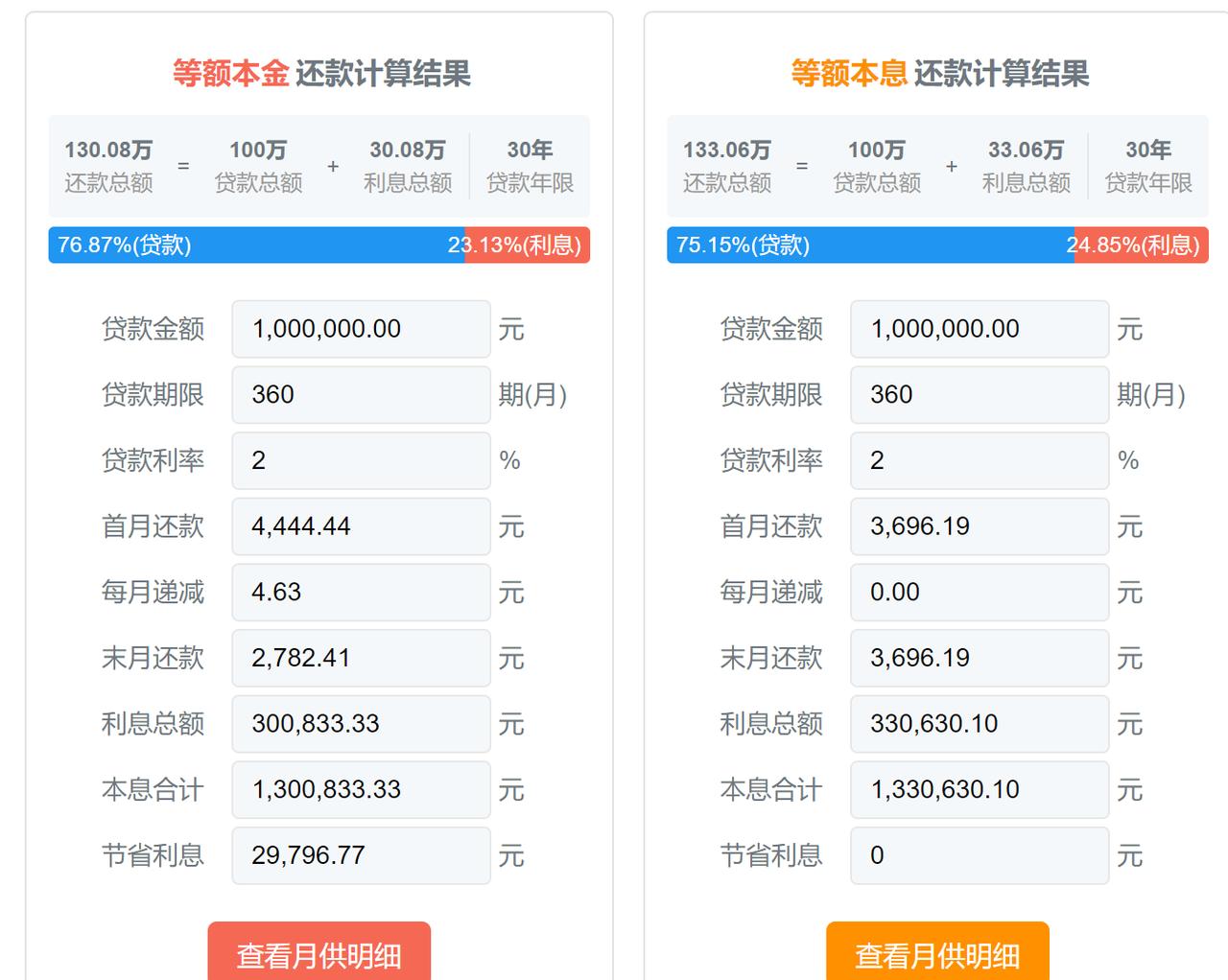
Task: Focus 每月递减 field showing 4.63
Action: 361,593
